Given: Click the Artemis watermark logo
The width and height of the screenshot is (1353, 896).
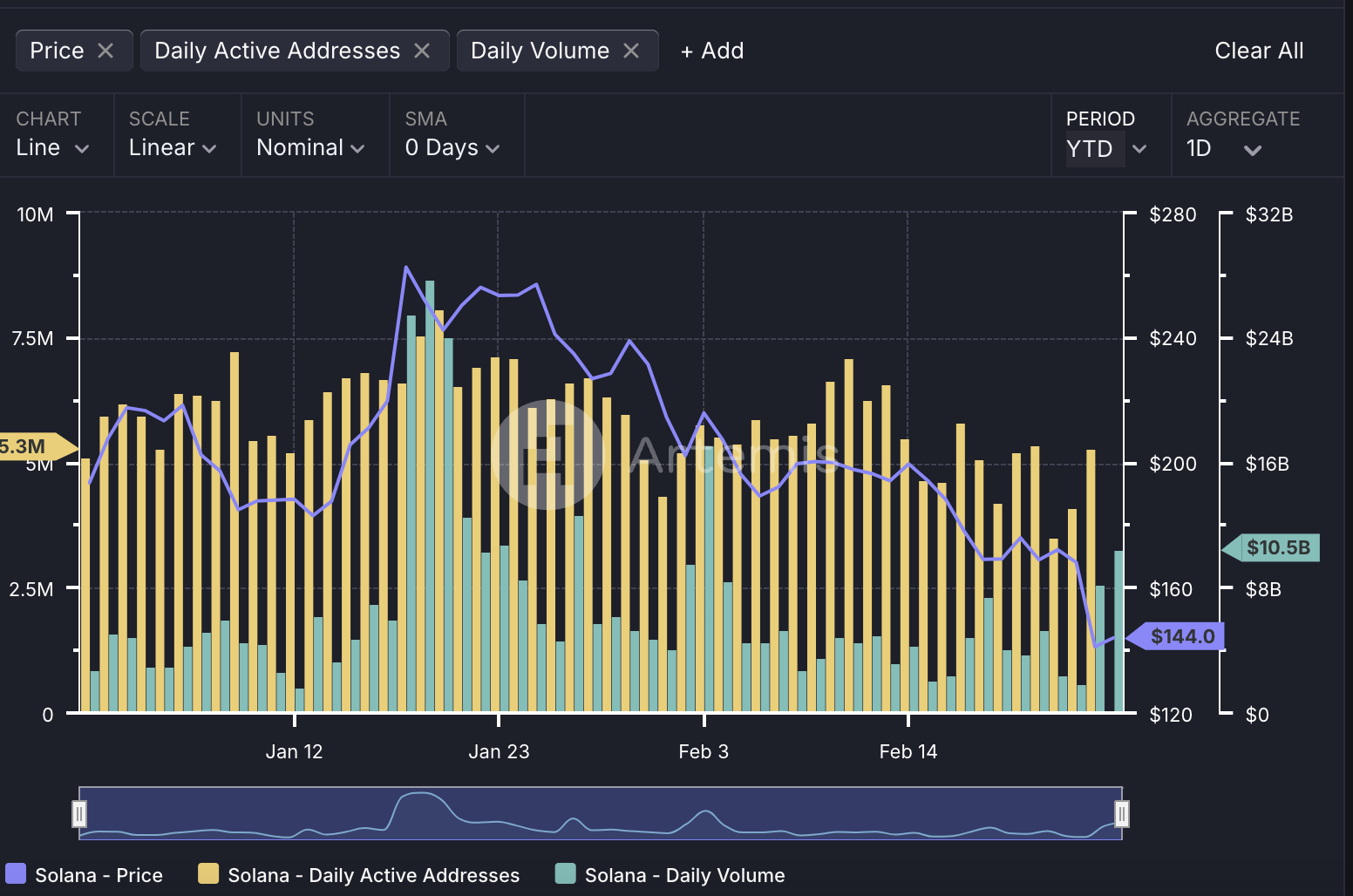Looking at the screenshot, I should point(549,453).
